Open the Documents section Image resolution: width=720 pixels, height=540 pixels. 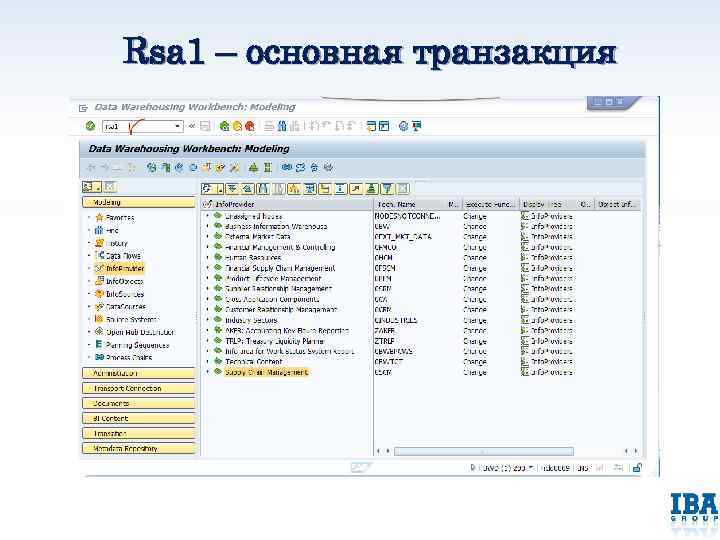pos(139,404)
